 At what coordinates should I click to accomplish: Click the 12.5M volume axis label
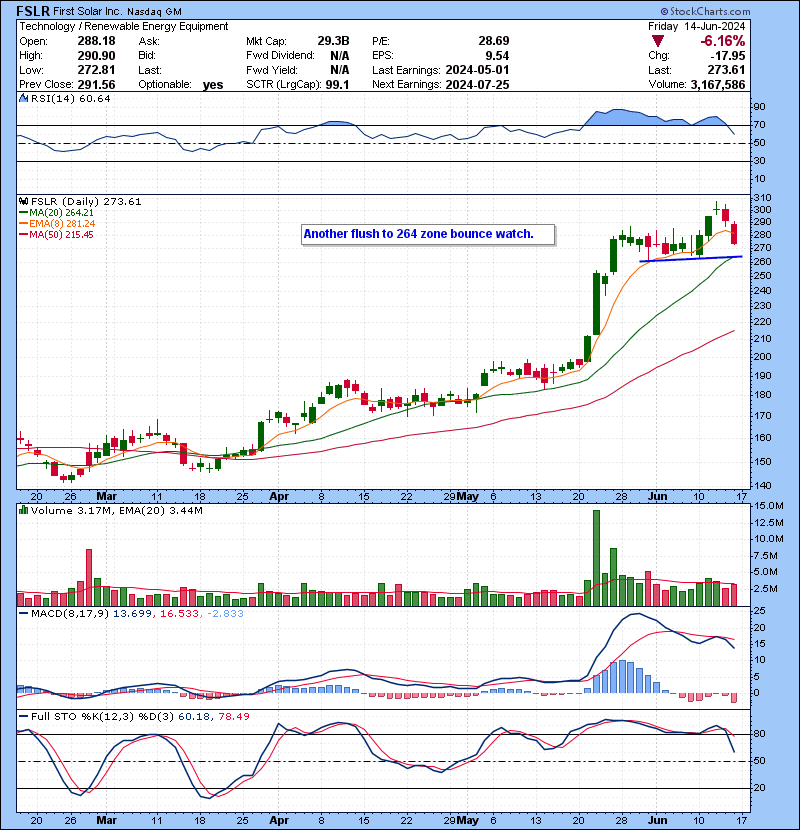pos(768,523)
